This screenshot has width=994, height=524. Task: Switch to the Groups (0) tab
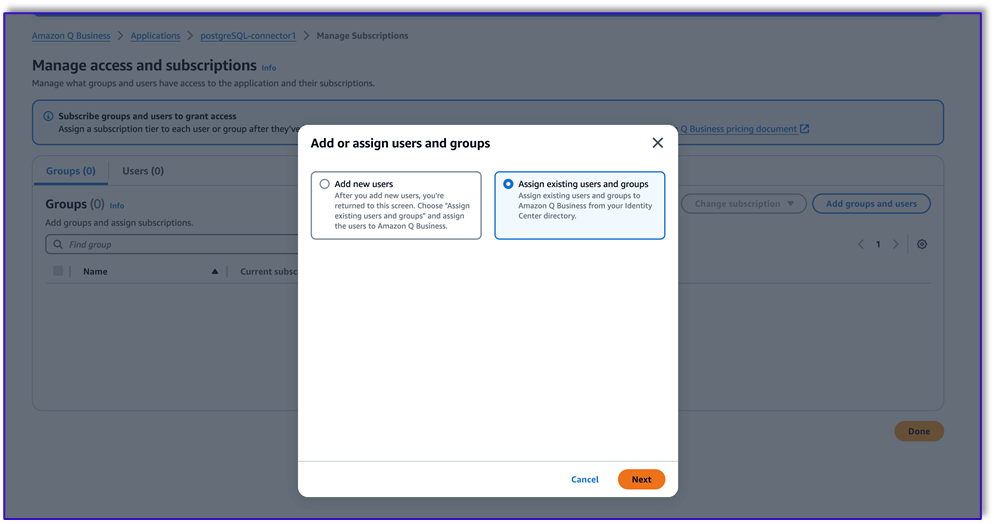(x=70, y=171)
